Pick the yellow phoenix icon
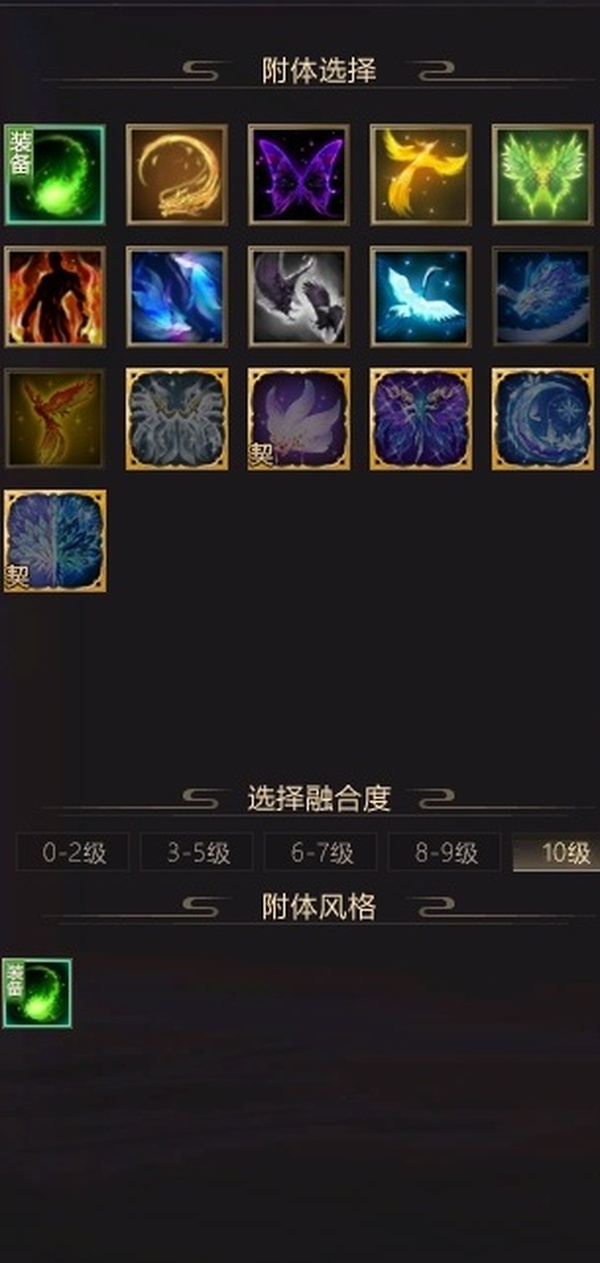Image resolution: width=600 pixels, height=1263 pixels. click(421, 175)
